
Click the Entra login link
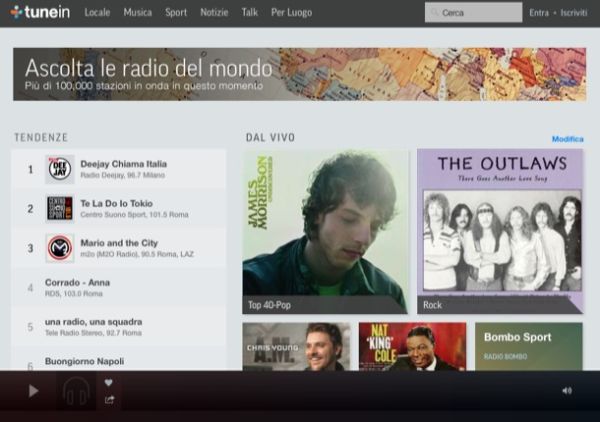(x=539, y=13)
